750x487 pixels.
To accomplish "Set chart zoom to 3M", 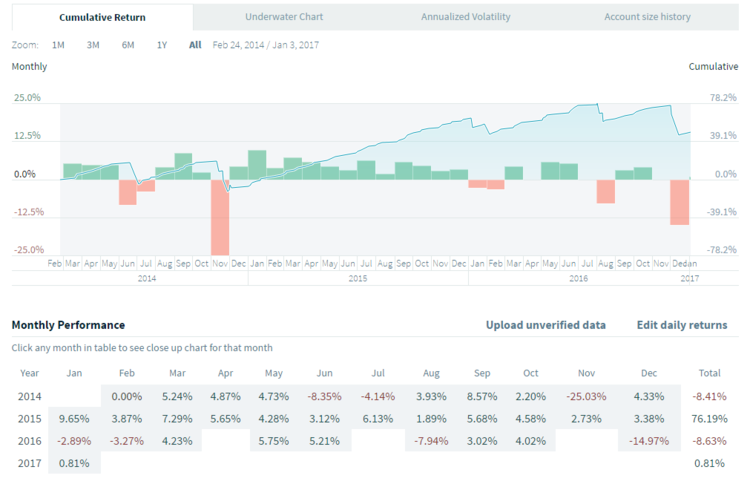I will [x=93, y=45].
